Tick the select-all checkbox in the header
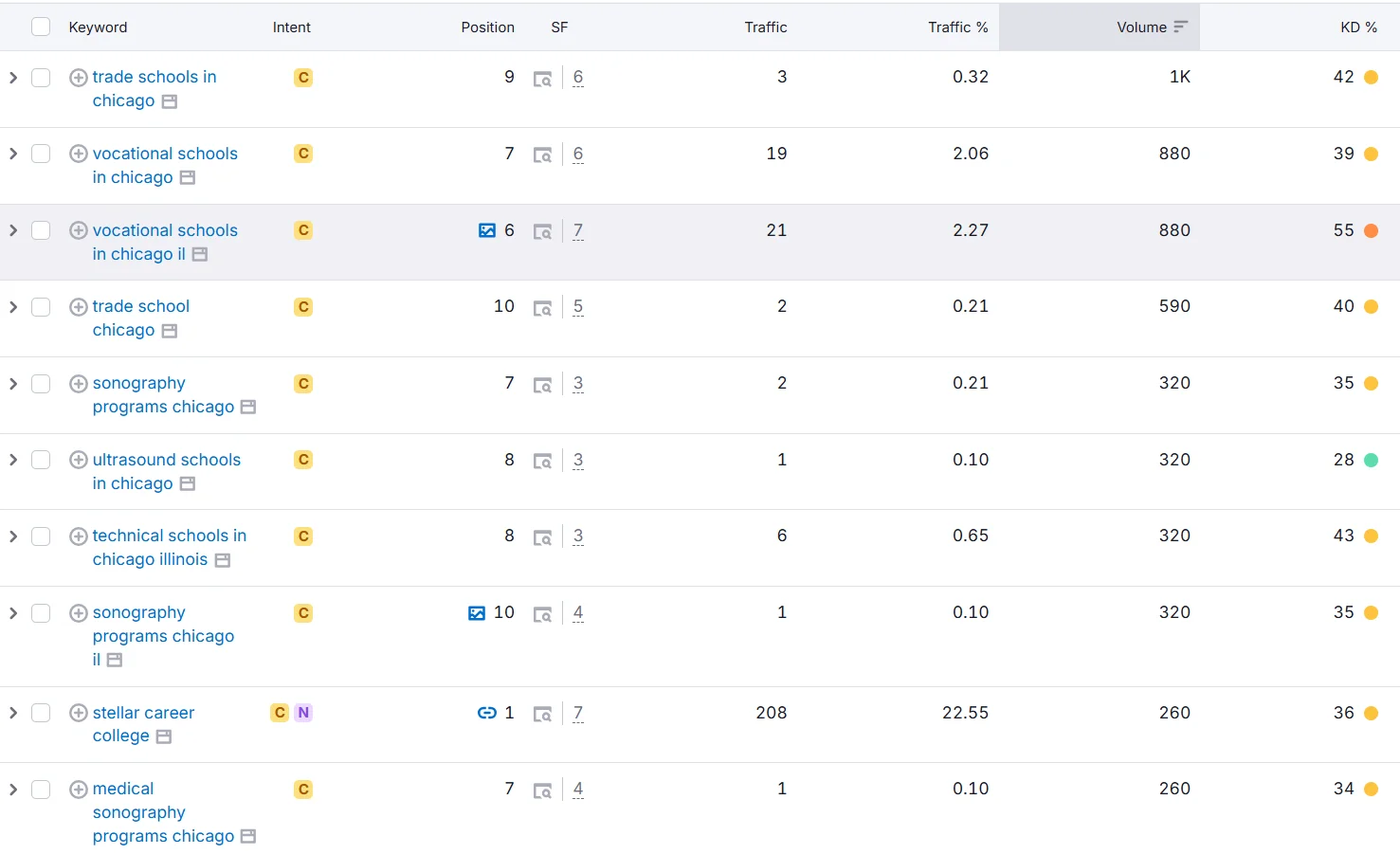Image resolution: width=1400 pixels, height=854 pixels. (x=41, y=27)
